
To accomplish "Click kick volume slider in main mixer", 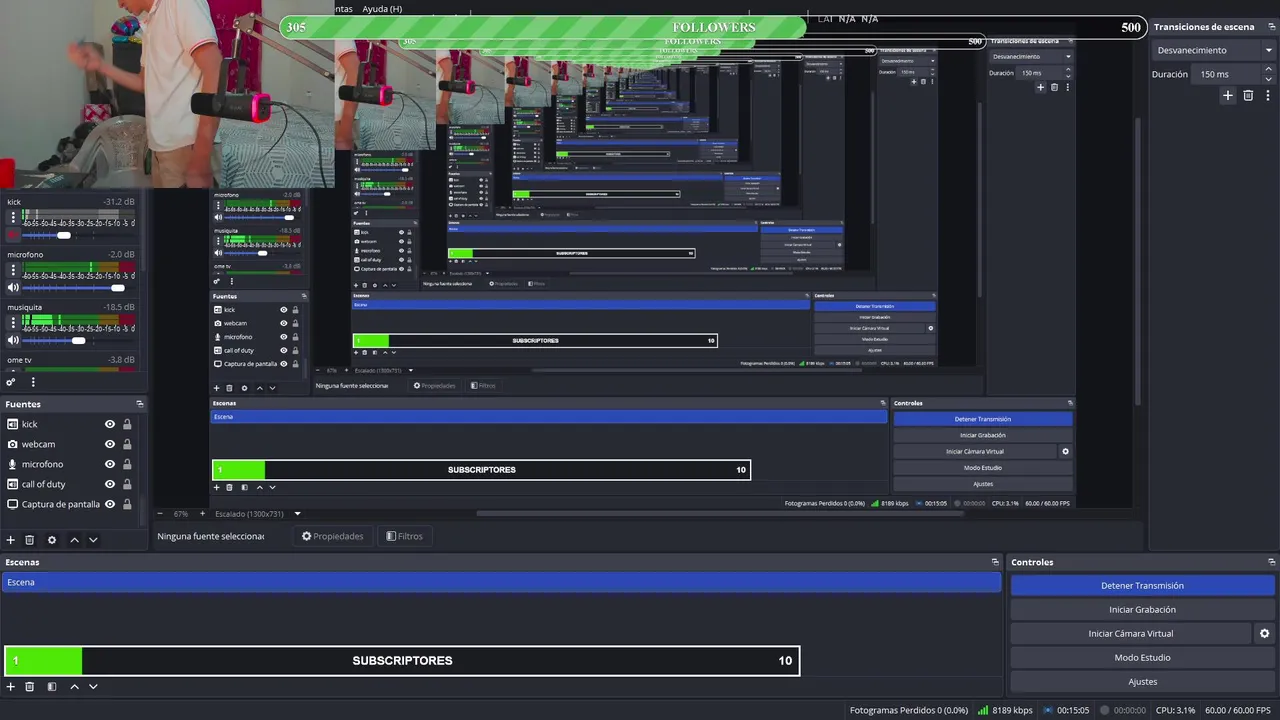I will point(78,235).
